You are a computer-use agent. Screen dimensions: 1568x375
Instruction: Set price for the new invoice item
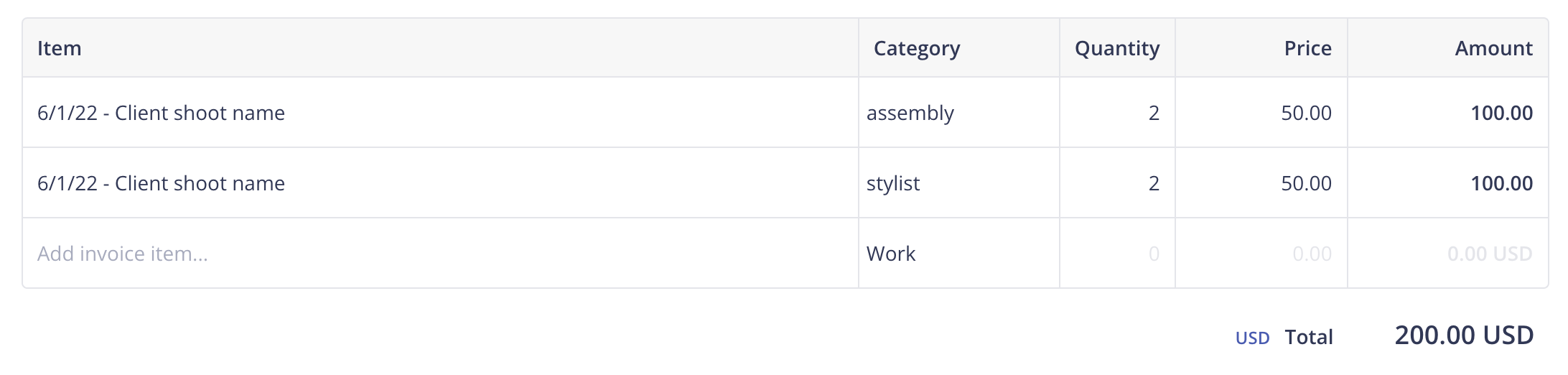tap(1261, 254)
